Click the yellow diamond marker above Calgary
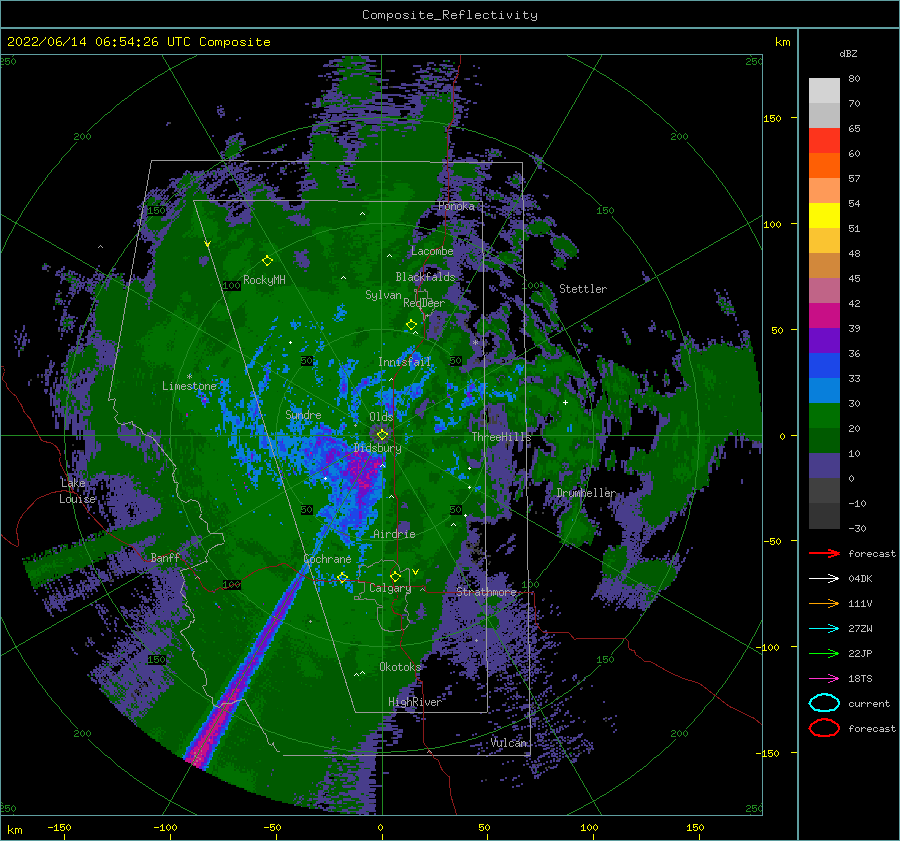This screenshot has height=841, width=900. click(395, 576)
